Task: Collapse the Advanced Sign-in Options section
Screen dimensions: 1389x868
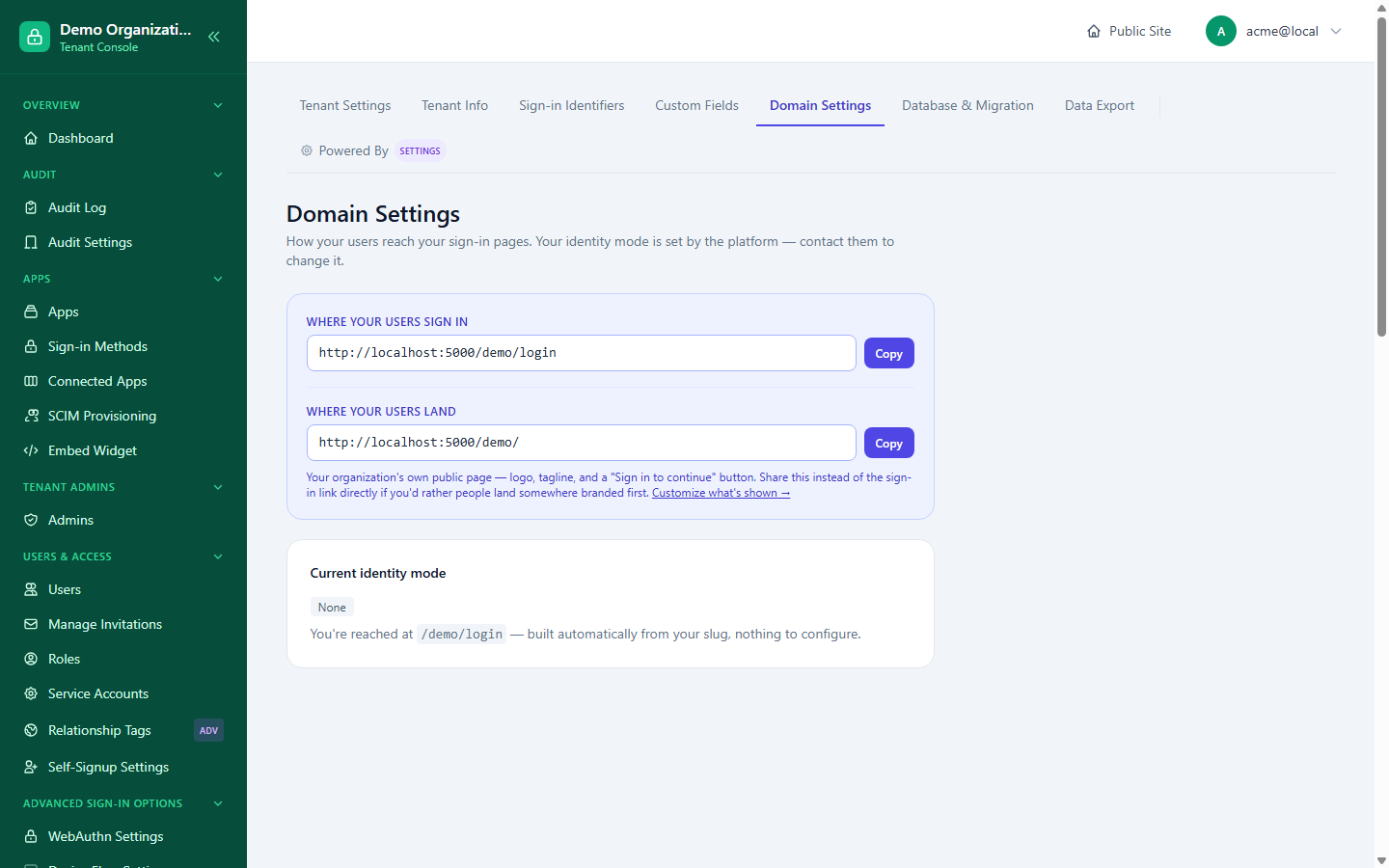Action: pyautogui.click(x=218, y=803)
